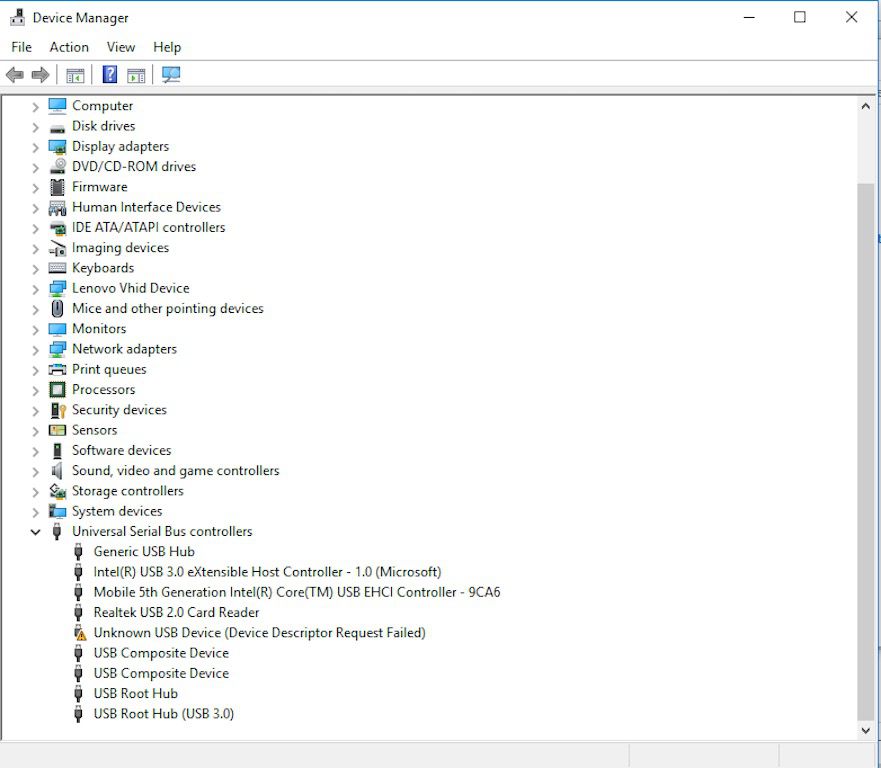This screenshot has width=881, height=768.
Task: Click the Human Interface Devices icon
Action: tap(57, 208)
